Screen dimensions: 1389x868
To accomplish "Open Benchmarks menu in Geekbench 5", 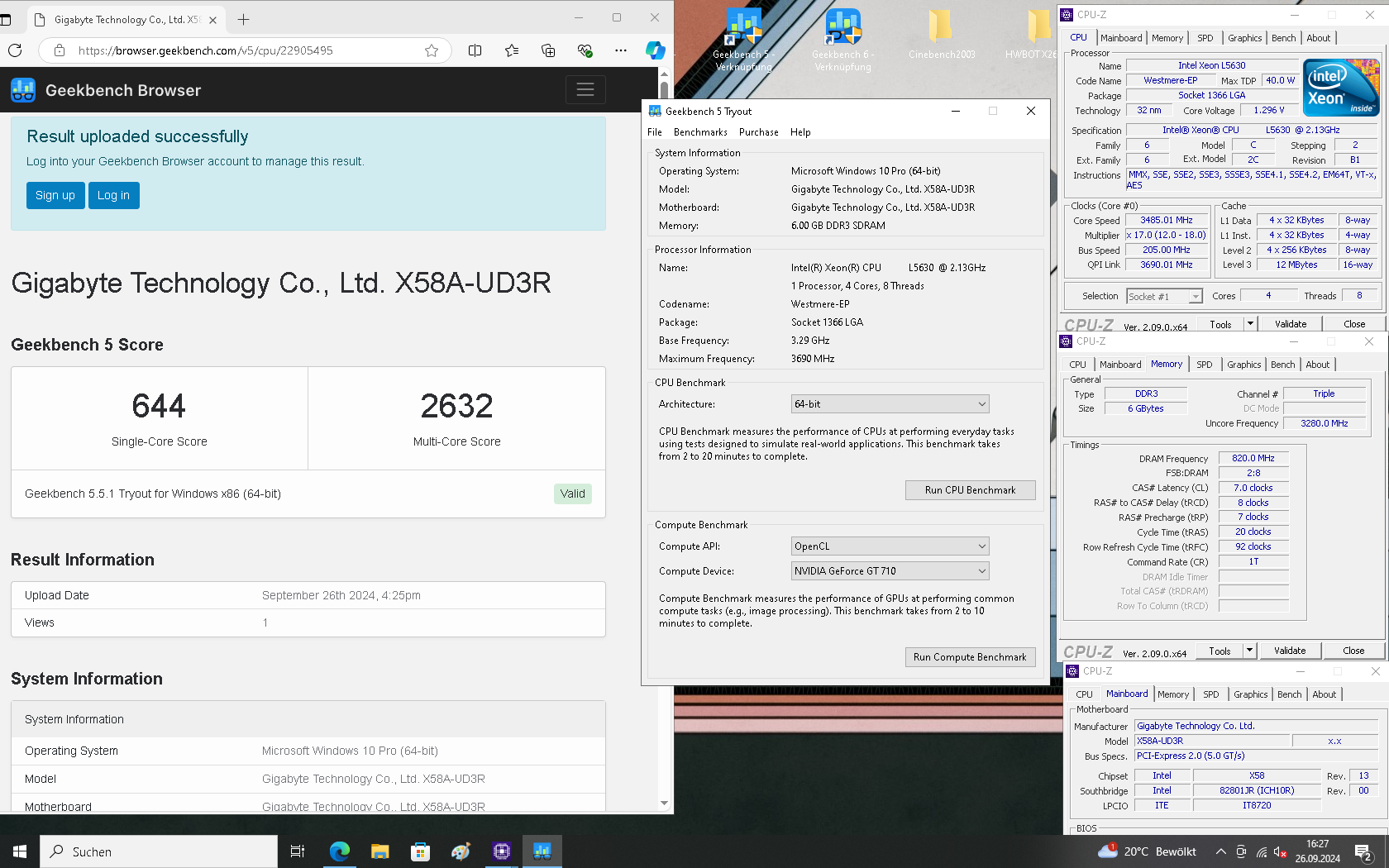I will 700,132.
